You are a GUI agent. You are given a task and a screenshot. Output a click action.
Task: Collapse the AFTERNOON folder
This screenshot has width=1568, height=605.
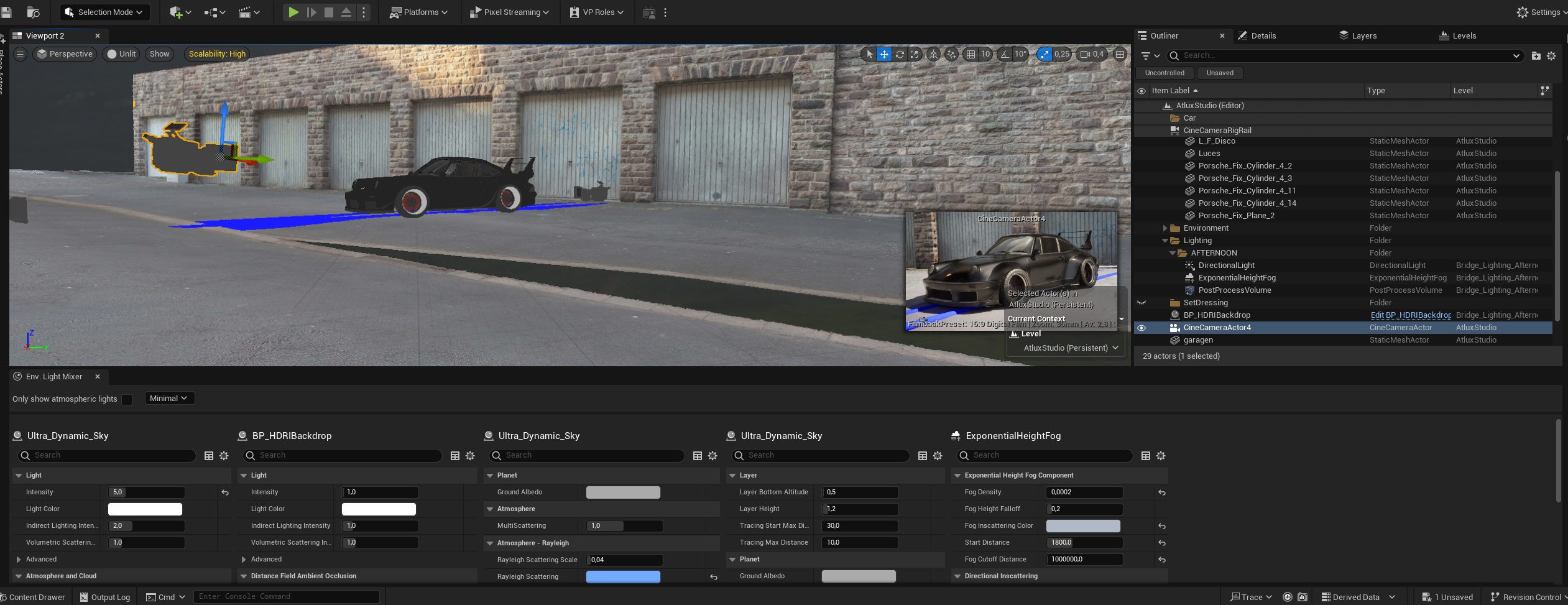click(x=1172, y=253)
